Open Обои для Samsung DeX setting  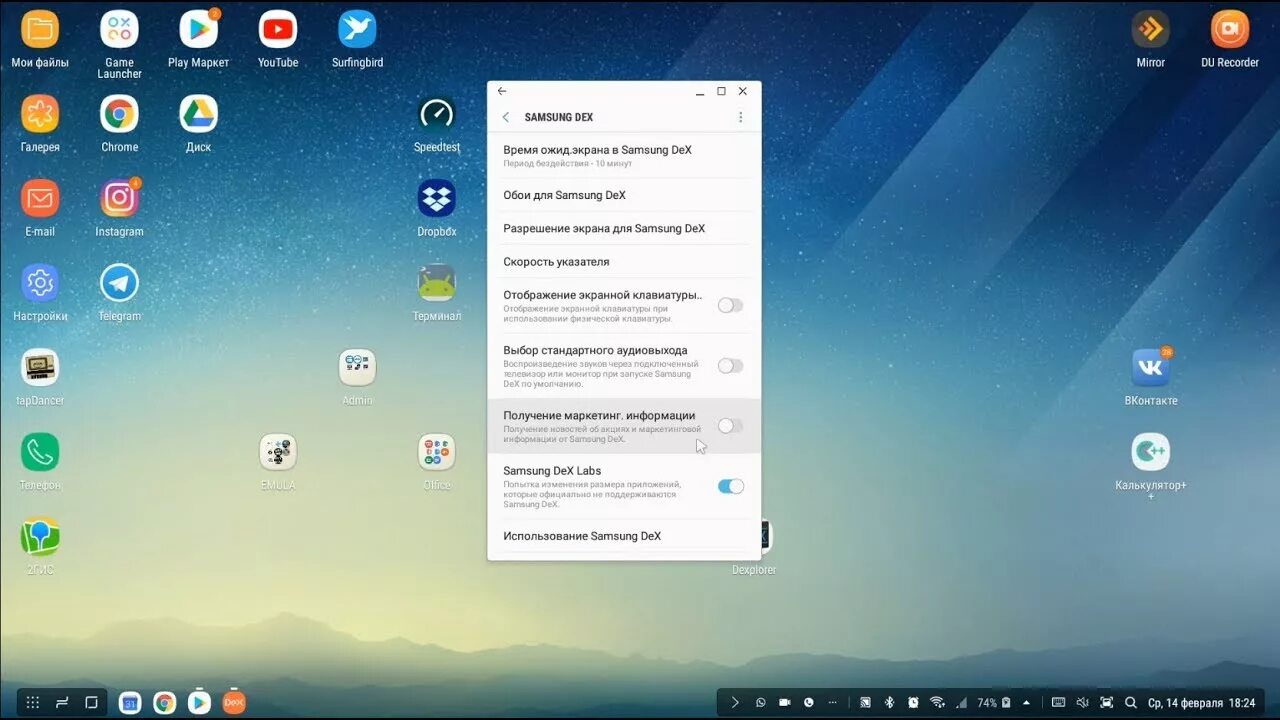pos(624,195)
